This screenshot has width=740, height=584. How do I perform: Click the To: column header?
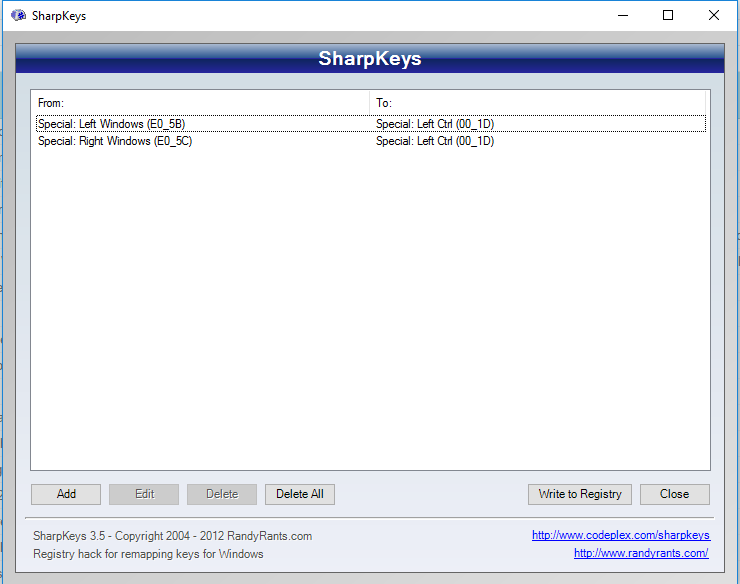pos(537,103)
